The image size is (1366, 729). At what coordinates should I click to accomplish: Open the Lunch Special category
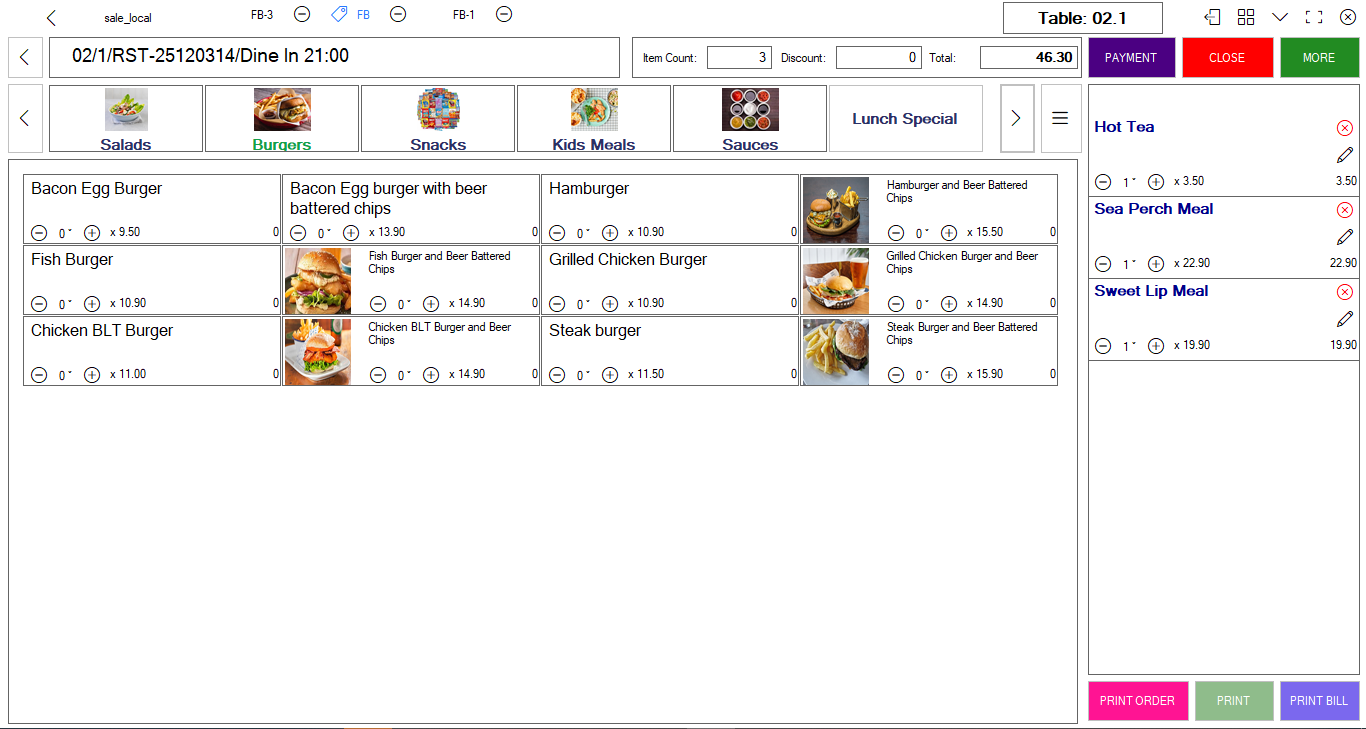pyautogui.click(x=905, y=117)
